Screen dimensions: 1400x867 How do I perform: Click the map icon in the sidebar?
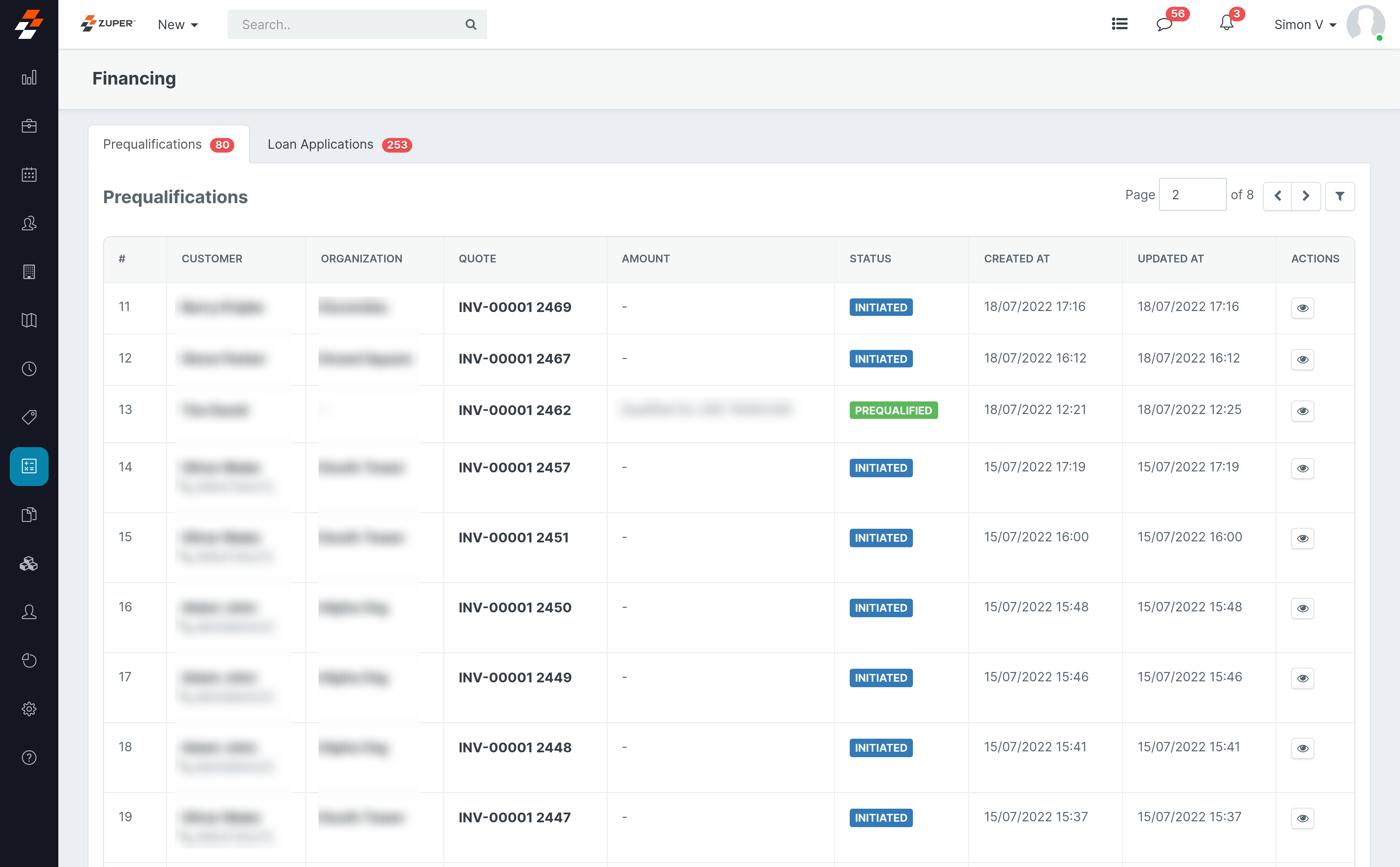pos(29,320)
